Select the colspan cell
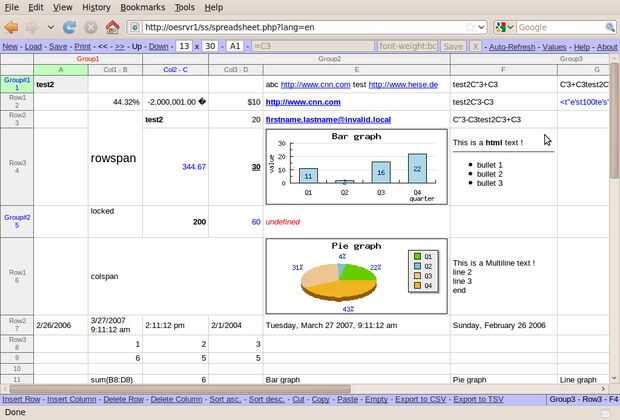The image size is (620, 420). point(176,276)
